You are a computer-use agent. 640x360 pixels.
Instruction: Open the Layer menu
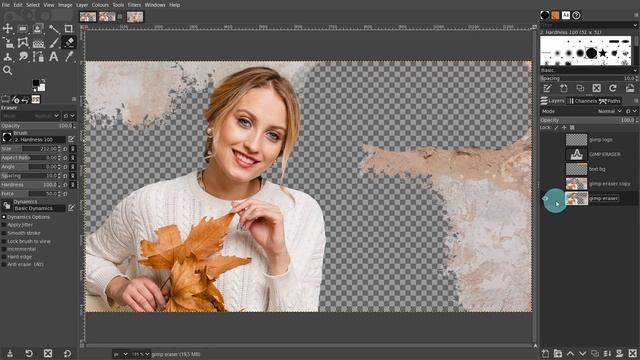pyautogui.click(x=82, y=5)
